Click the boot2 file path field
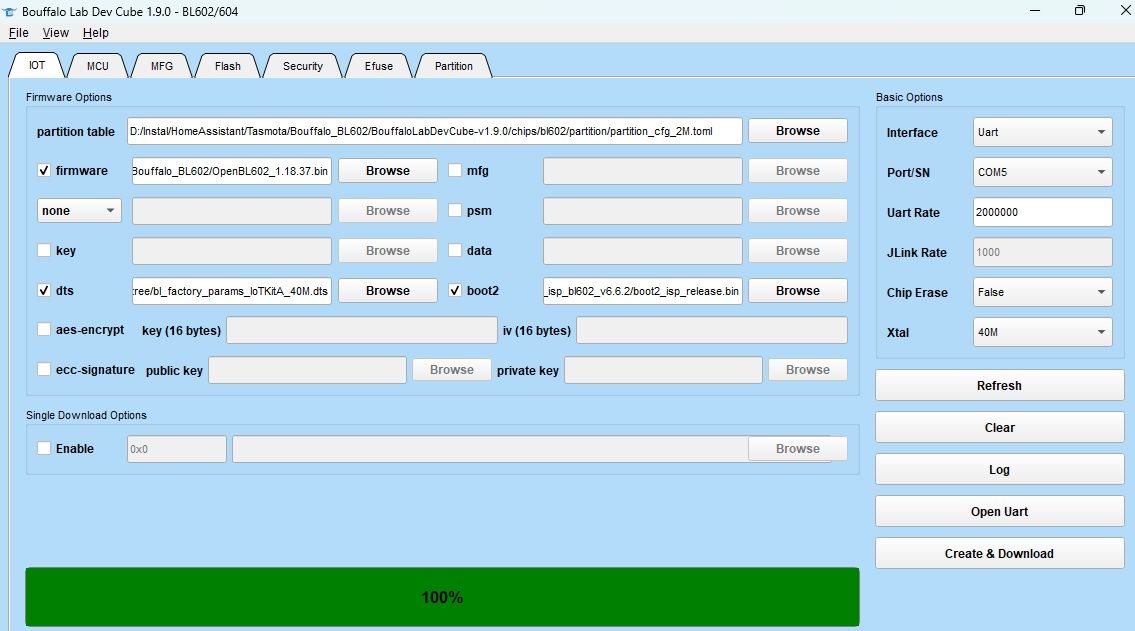Image resolution: width=1135 pixels, height=631 pixels. click(643, 290)
